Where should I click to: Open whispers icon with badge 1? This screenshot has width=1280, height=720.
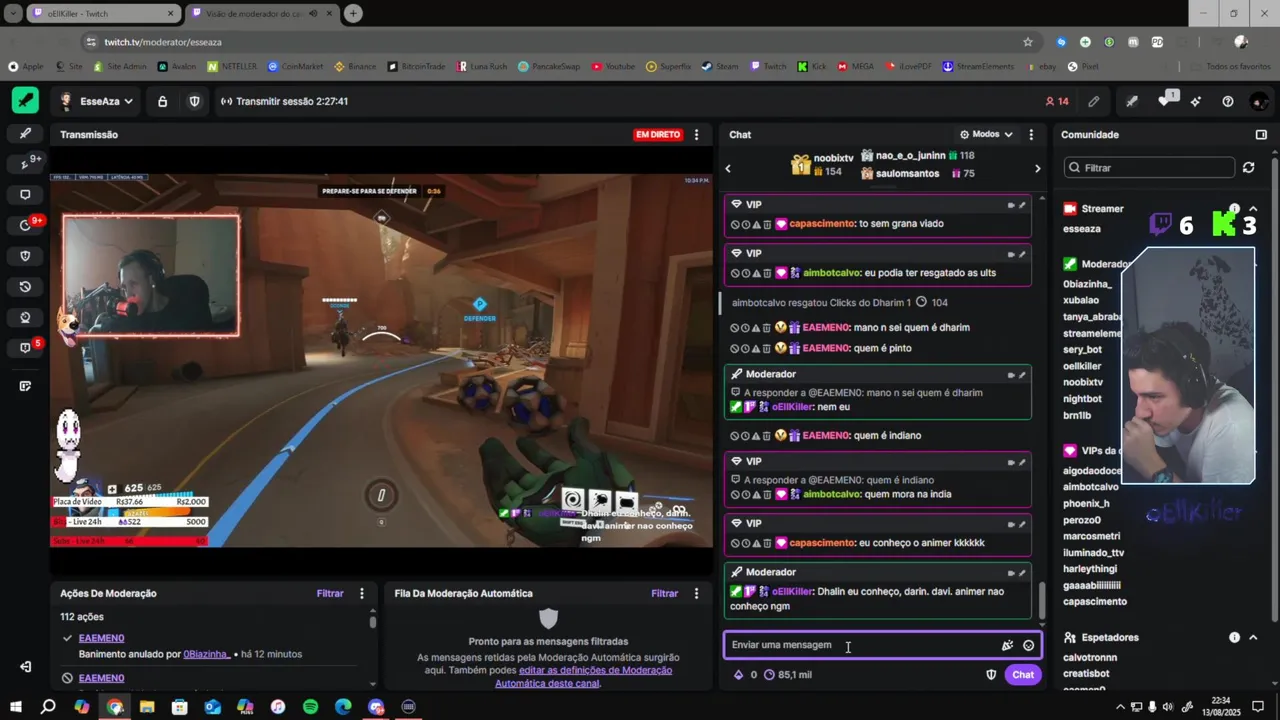[1165, 101]
